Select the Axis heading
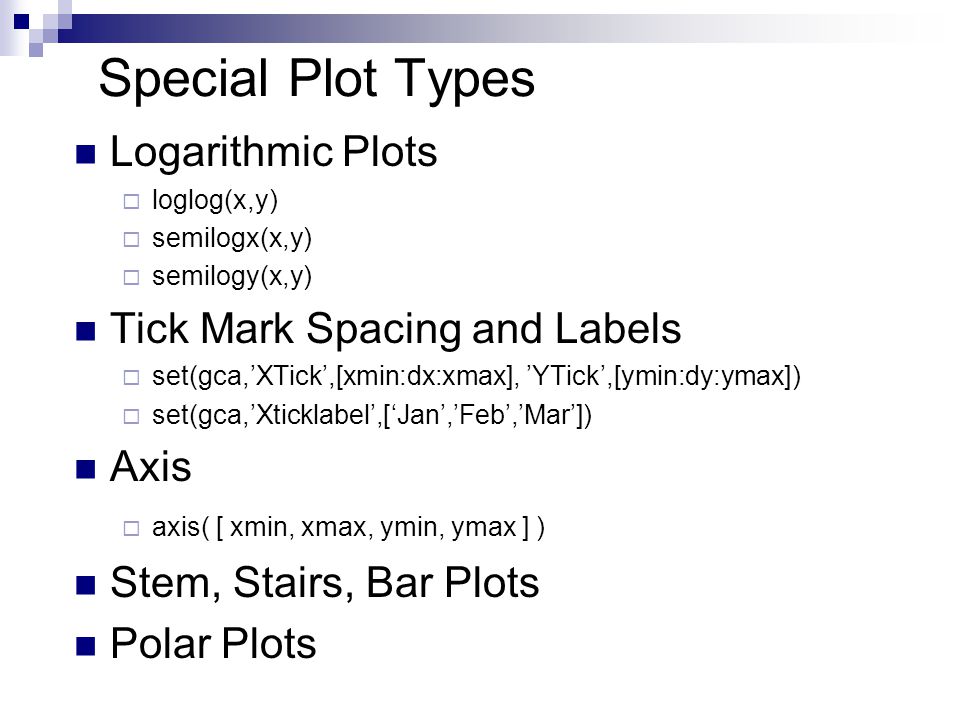 (151, 467)
